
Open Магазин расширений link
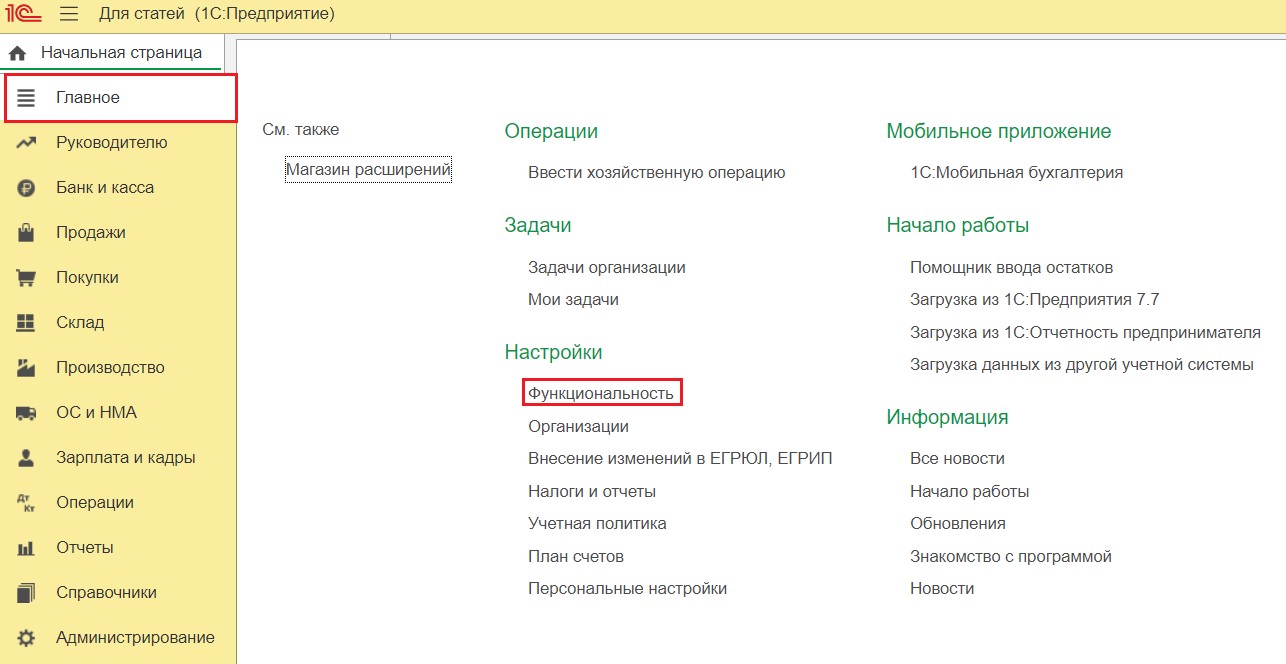coord(369,170)
